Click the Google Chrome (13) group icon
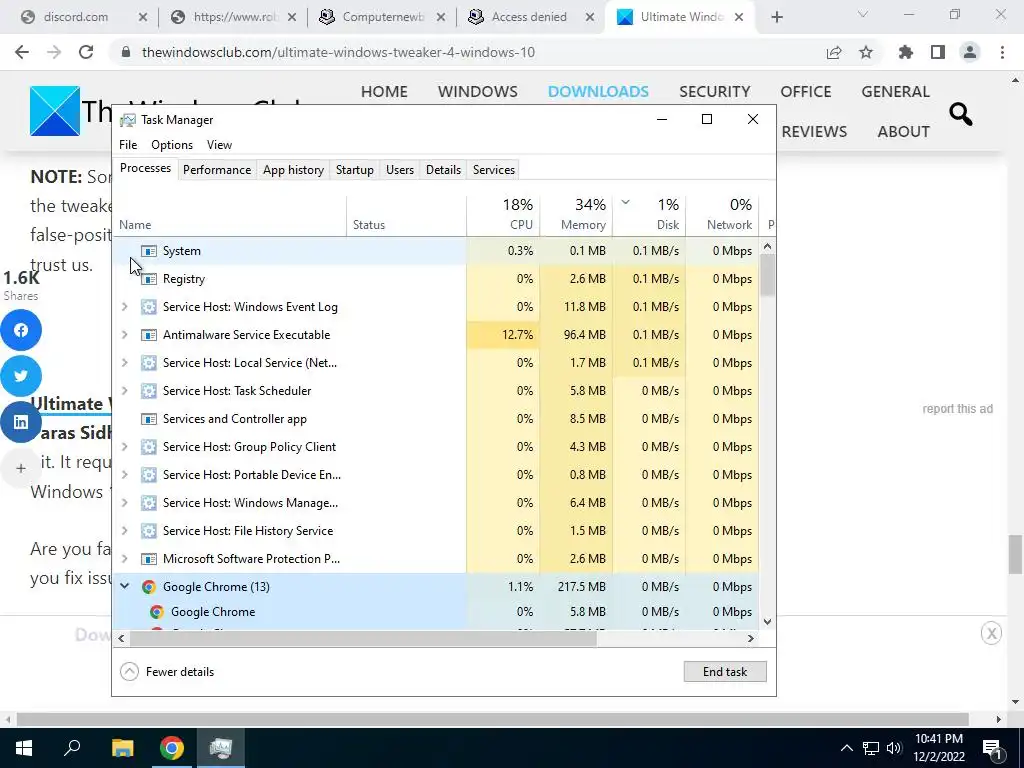This screenshot has width=1024, height=768. pos(149,587)
